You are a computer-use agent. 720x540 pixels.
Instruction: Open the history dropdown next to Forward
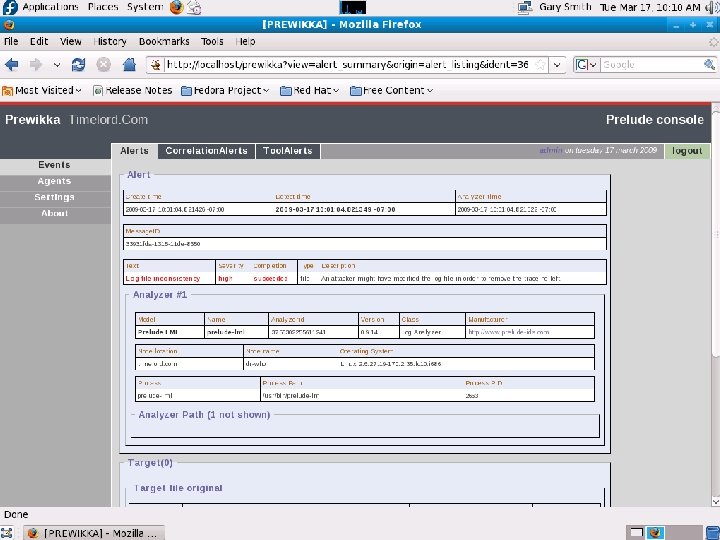56,65
